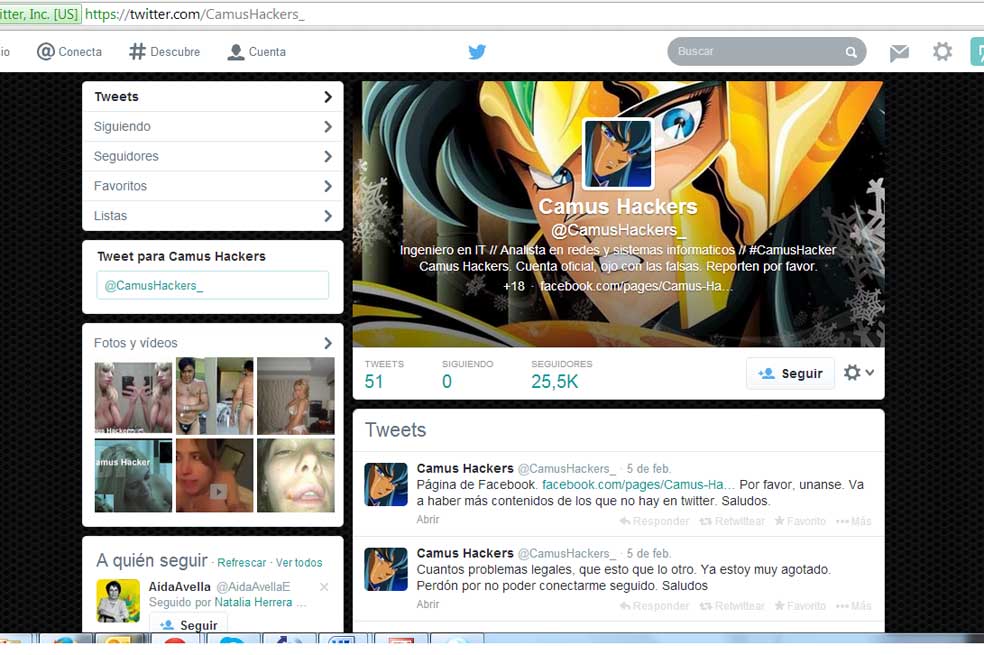984x655 pixels.
Task: Click Responder on the problemas legales tweet
Action: [654, 606]
